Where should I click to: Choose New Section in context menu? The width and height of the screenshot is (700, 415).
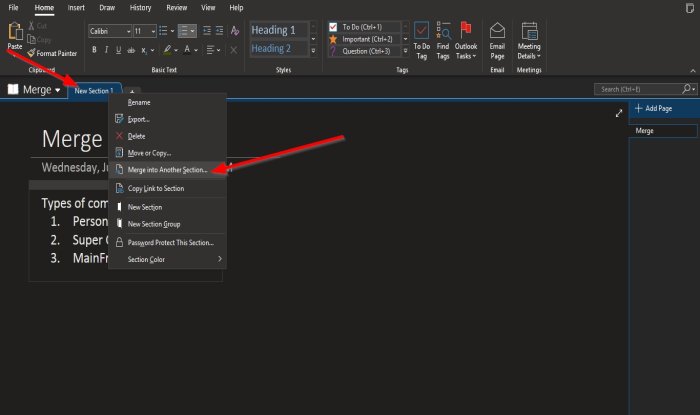[167, 207]
